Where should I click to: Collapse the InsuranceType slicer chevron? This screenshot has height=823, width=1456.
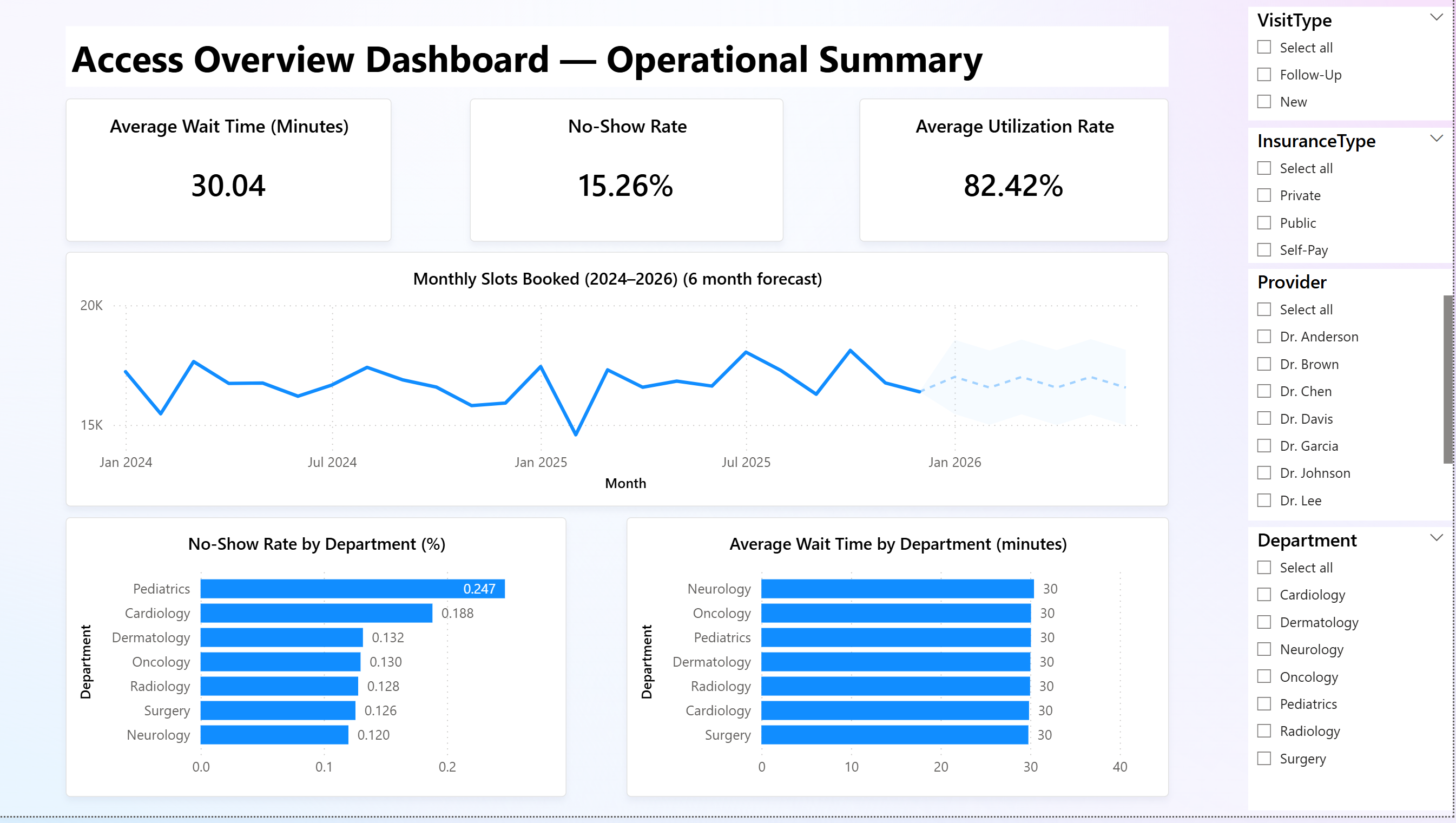click(1435, 139)
